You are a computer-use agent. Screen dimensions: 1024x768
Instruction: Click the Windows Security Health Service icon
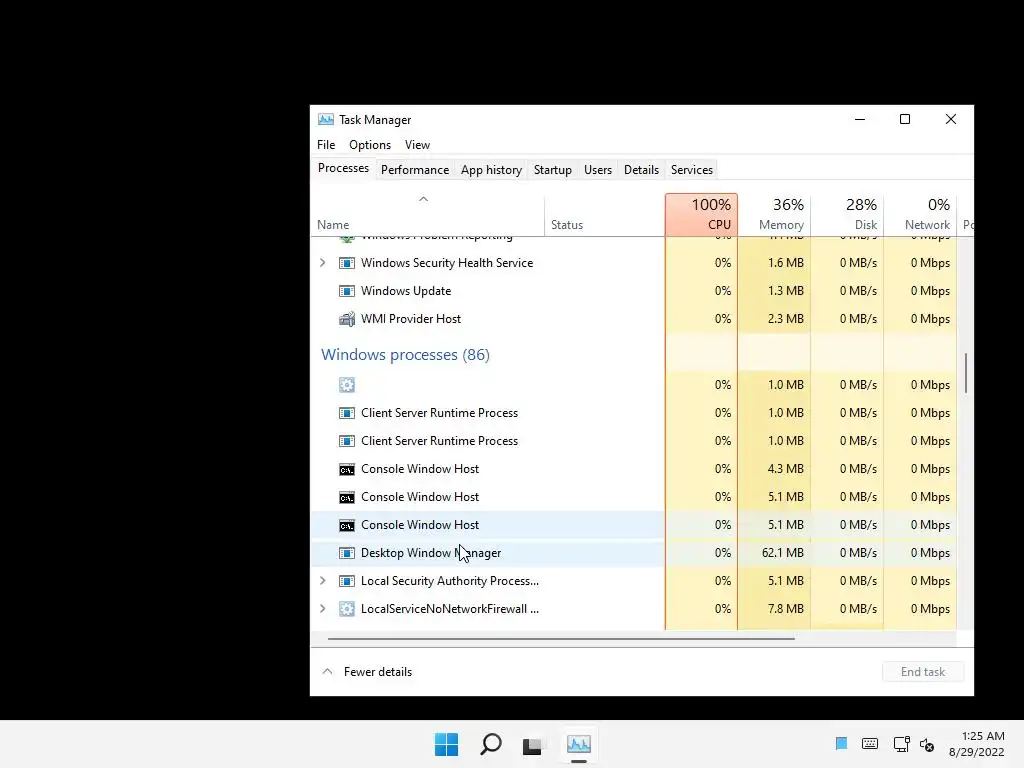[347, 263]
